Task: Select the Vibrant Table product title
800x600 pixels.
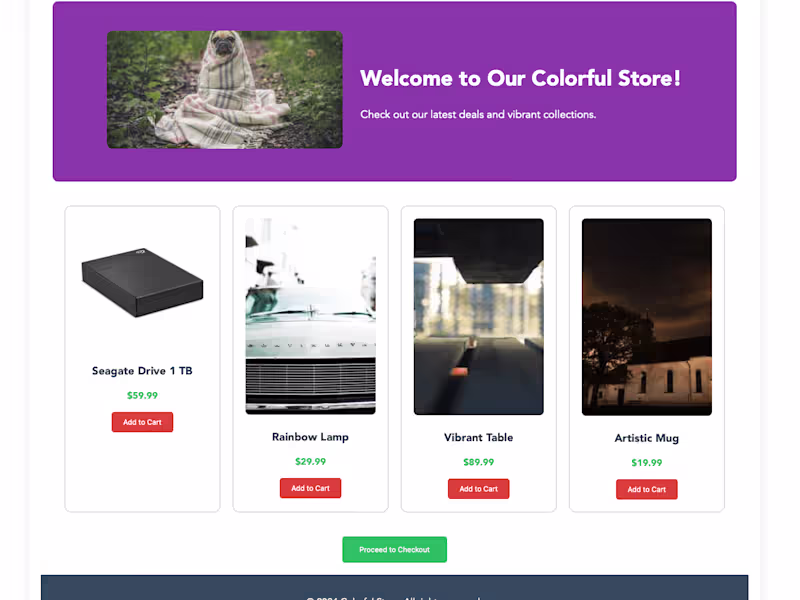Action: [479, 438]
